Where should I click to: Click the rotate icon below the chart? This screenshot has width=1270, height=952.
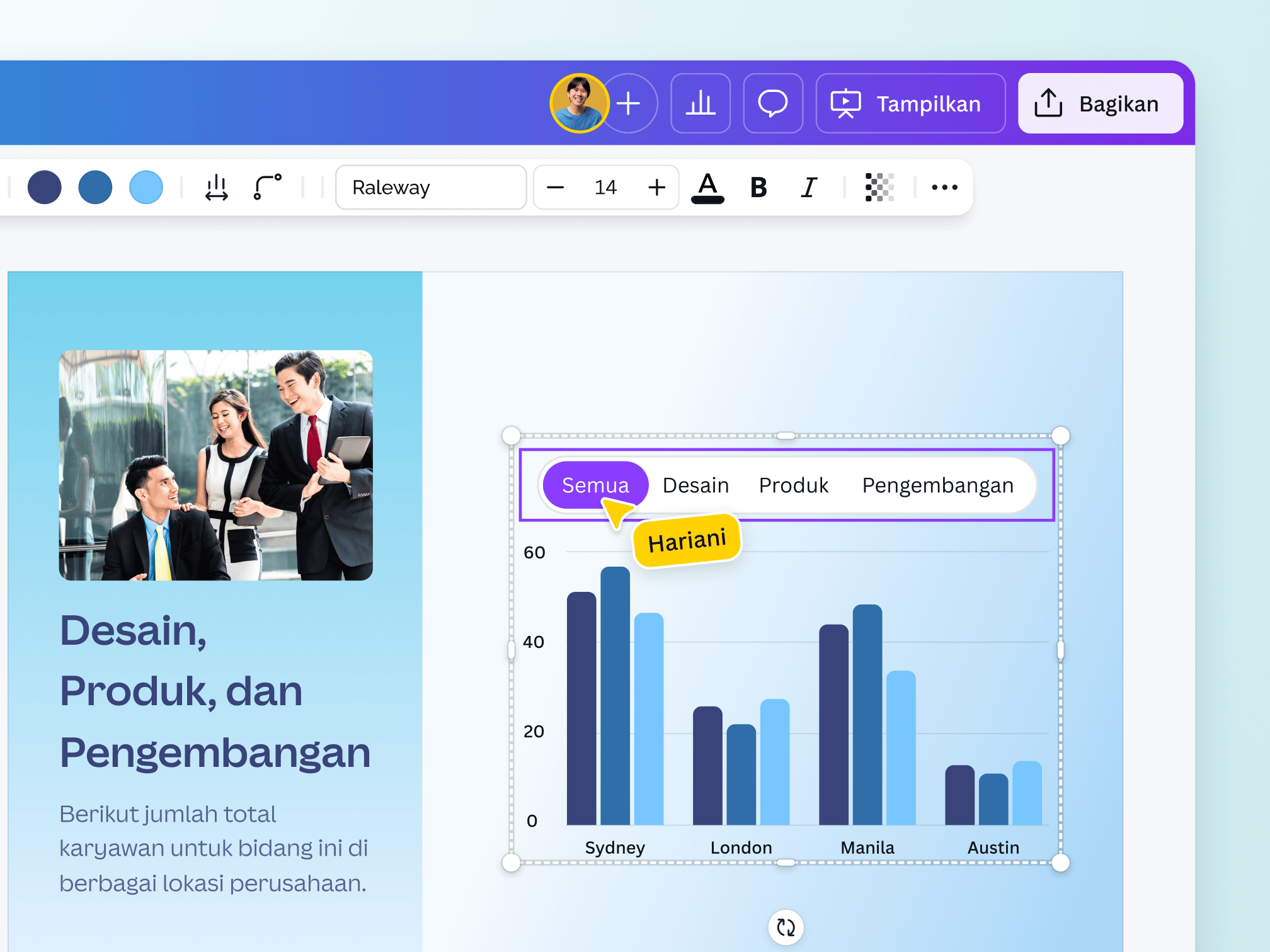785,927
